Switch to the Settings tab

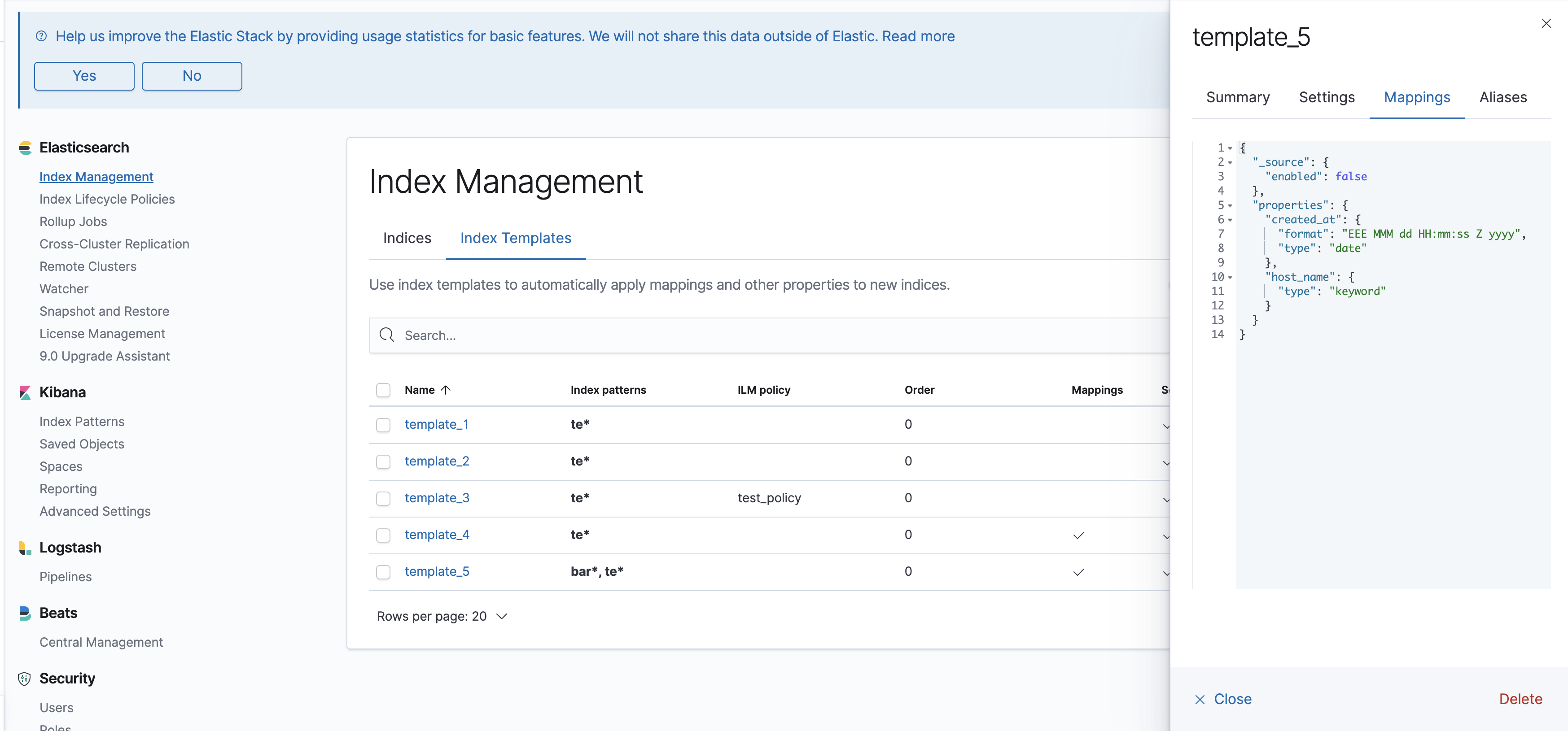[x=1327, y=97]
